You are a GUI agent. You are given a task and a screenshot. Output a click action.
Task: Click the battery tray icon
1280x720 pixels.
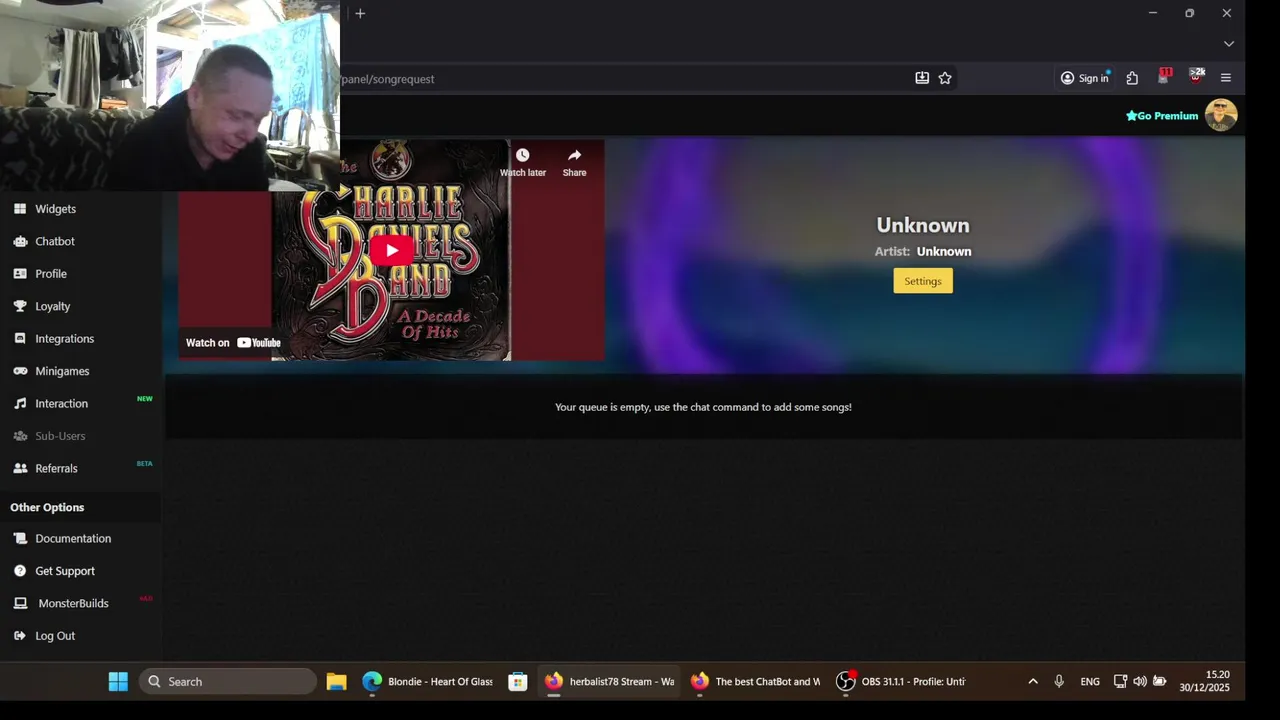(x=1160, y=681)
